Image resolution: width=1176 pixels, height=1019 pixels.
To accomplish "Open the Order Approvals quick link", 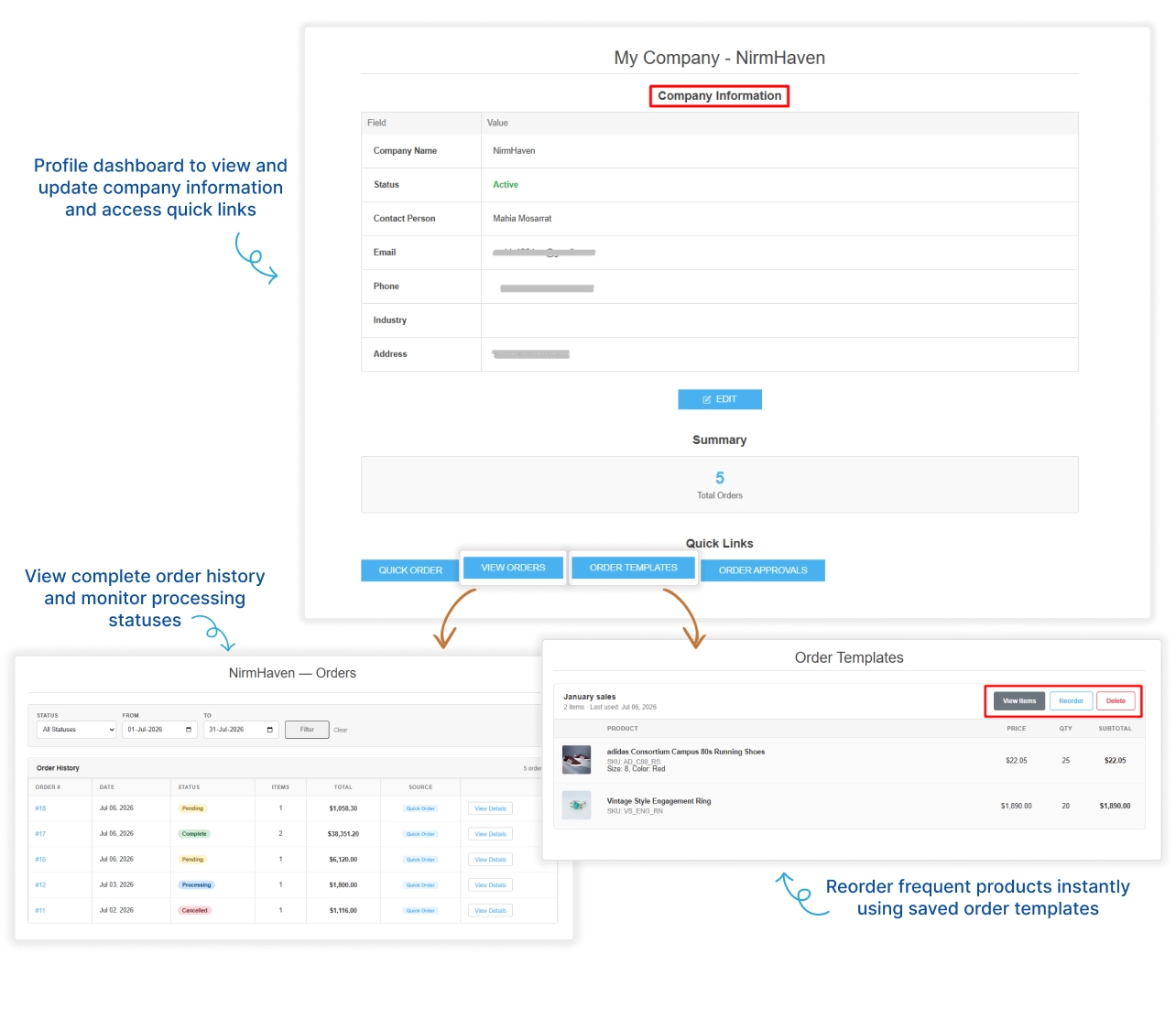I will pyautogui.click(x=763, y=570).
